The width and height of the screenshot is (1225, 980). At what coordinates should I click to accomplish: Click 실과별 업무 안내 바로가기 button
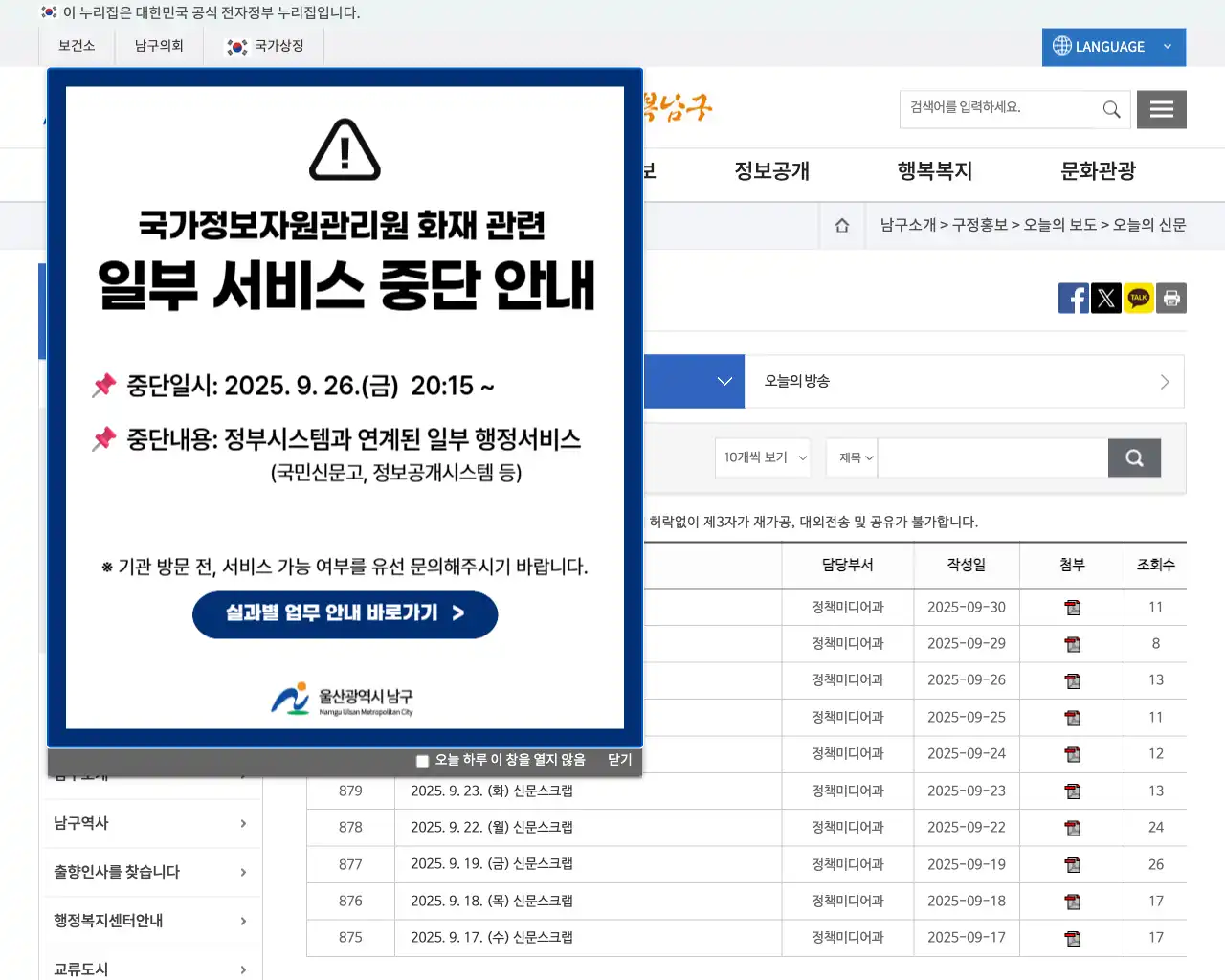[x=345, y=613]
